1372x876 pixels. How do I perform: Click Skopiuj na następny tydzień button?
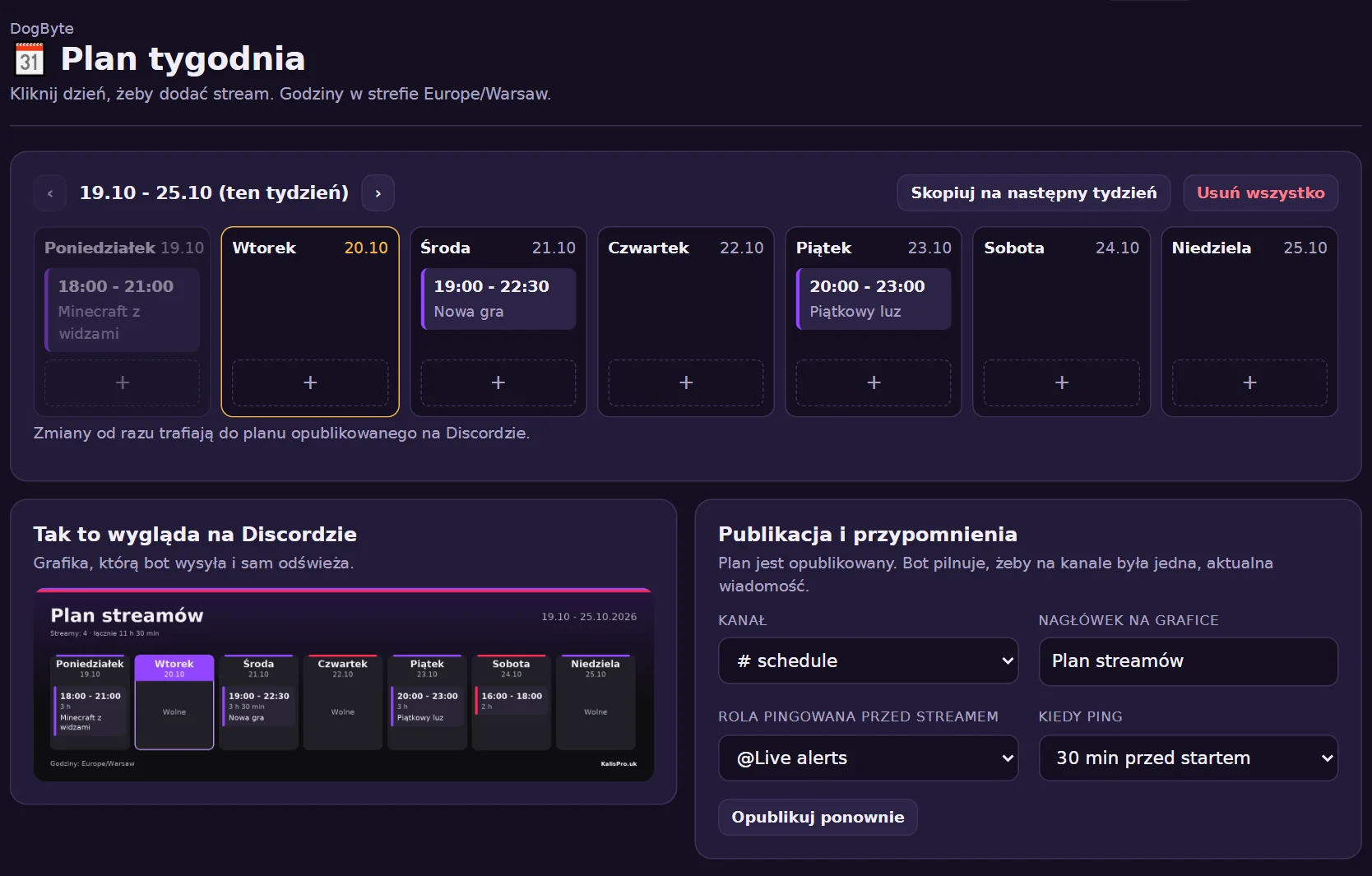1034,193
